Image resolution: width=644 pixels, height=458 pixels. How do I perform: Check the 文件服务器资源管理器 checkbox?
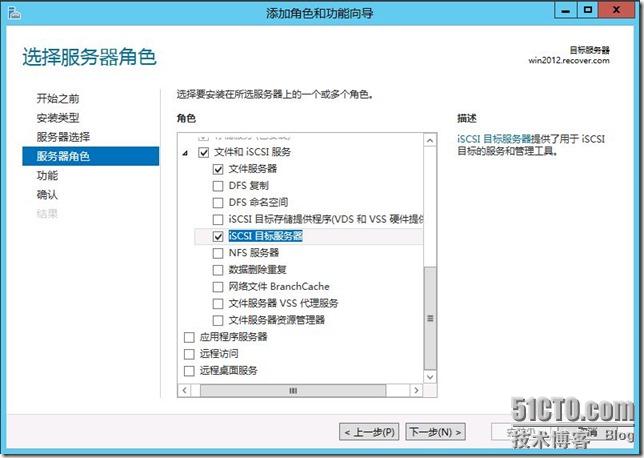[218, 320]
